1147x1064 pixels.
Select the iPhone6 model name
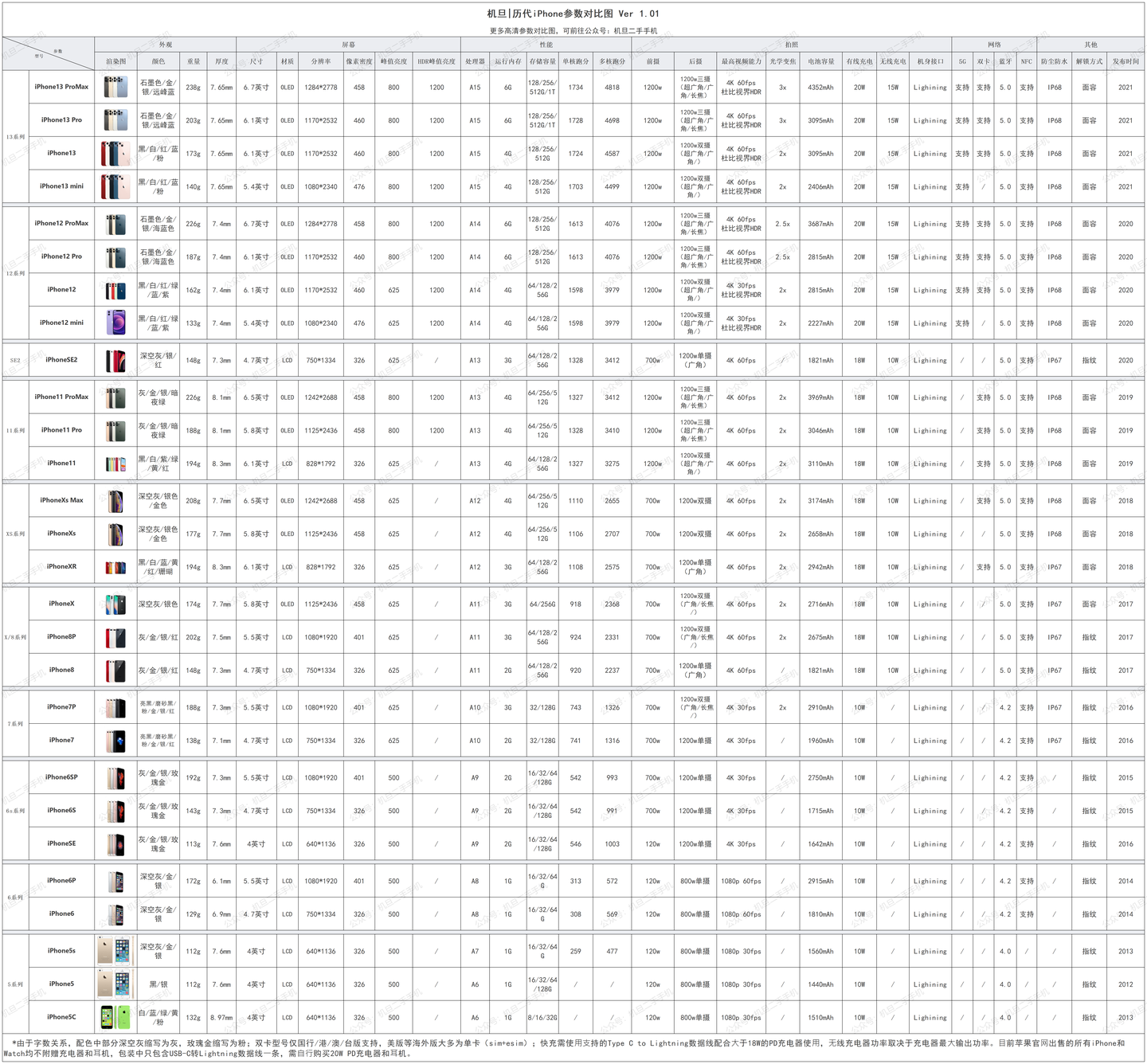click(61, 913)
